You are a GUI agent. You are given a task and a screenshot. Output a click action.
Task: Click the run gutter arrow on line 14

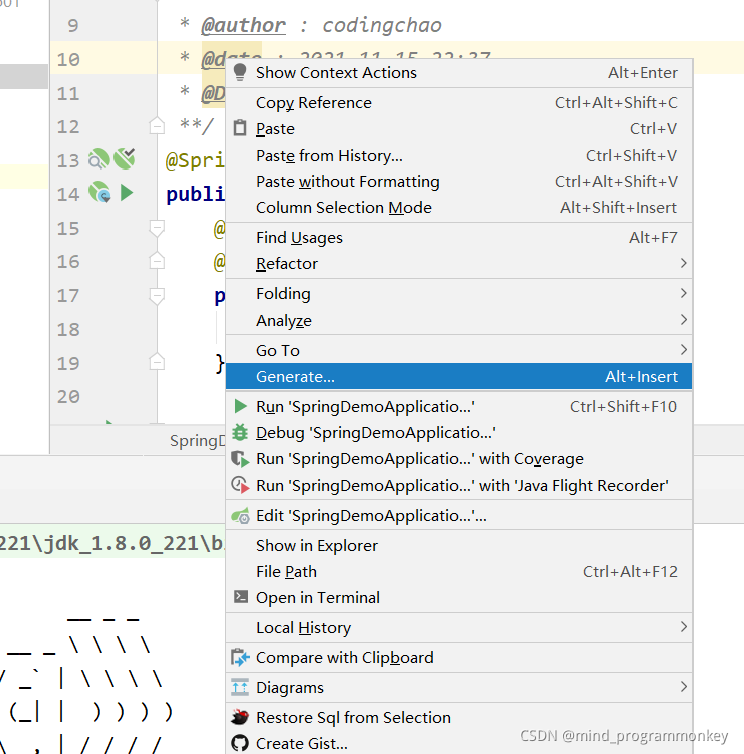click(x=127, y=193)
